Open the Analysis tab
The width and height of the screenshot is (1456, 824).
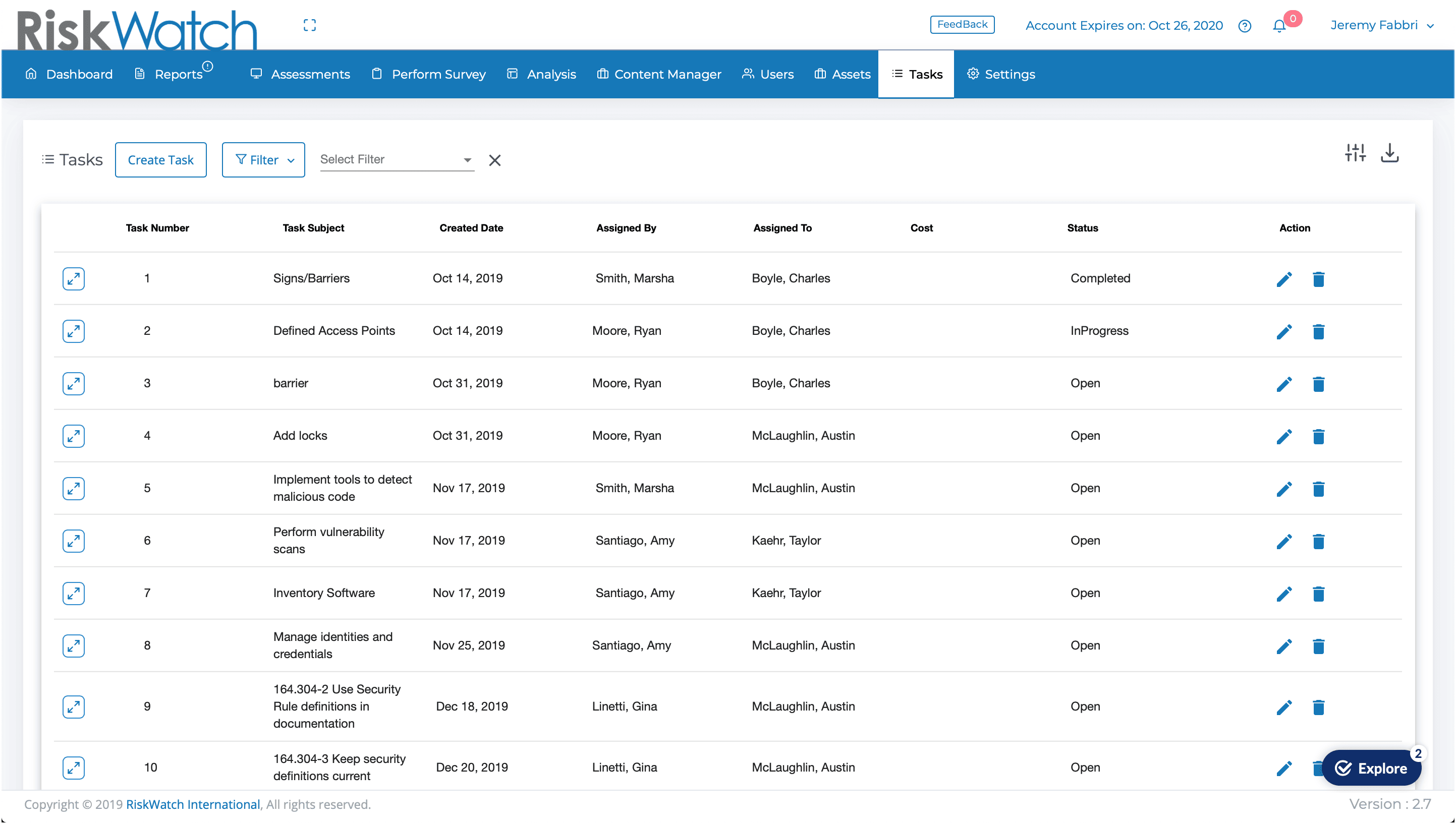(x=541, y=74)
